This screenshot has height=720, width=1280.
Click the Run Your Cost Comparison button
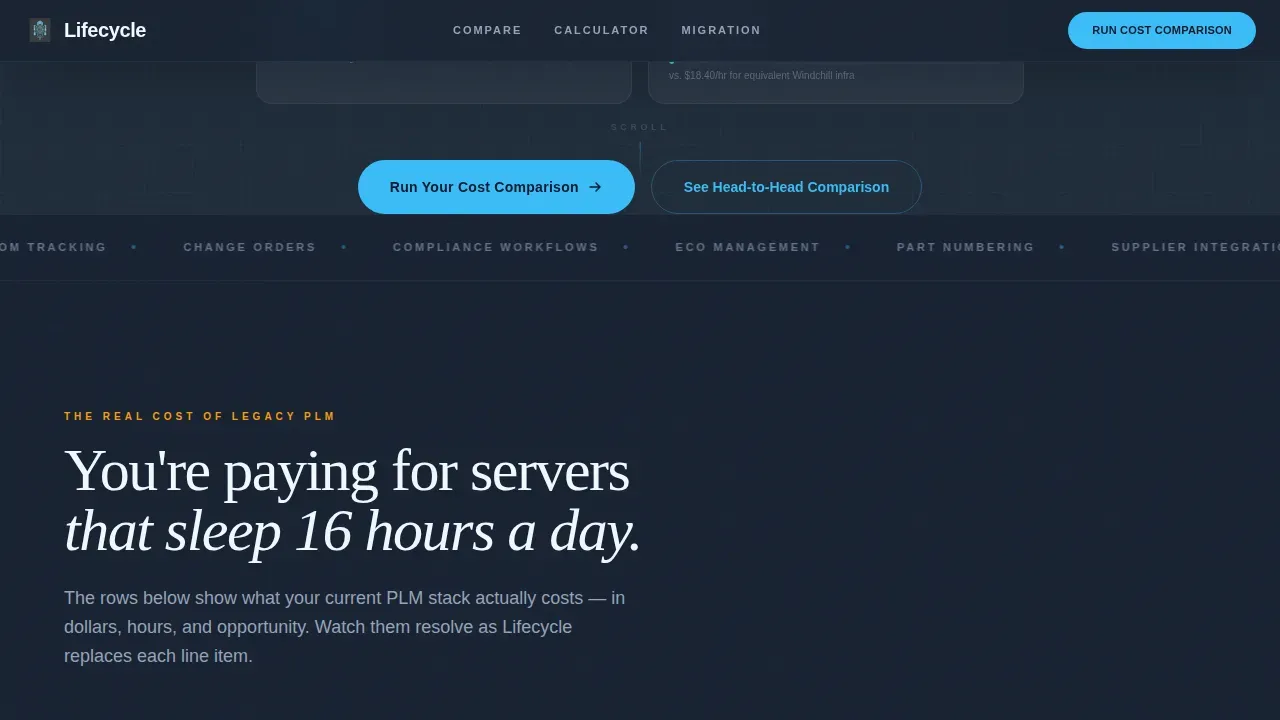pyautogui.click(x=496, y=187)
